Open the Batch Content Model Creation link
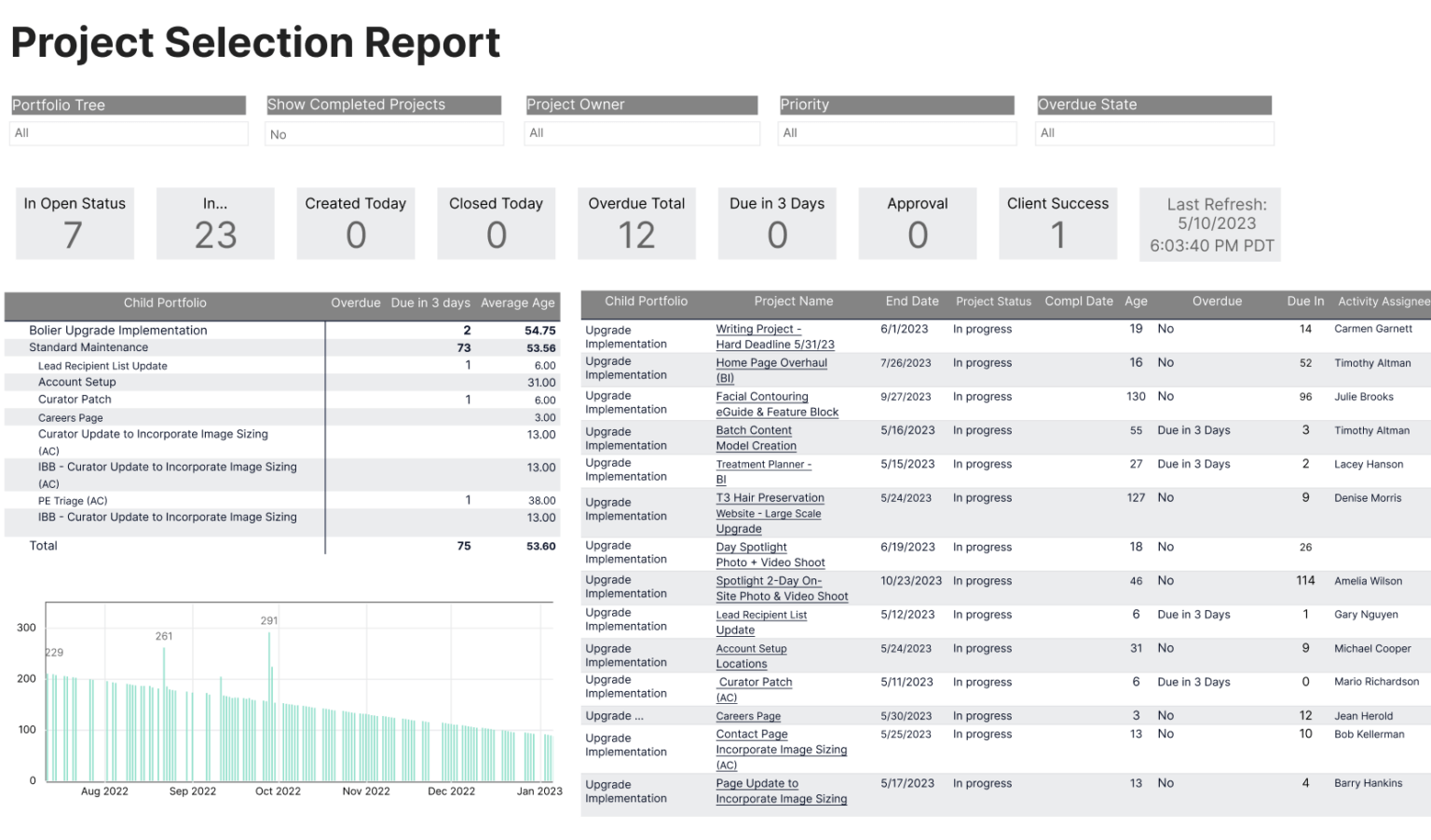Viewport: 1431px width, 840px height. pyautogui.click(x=756, y=438)
